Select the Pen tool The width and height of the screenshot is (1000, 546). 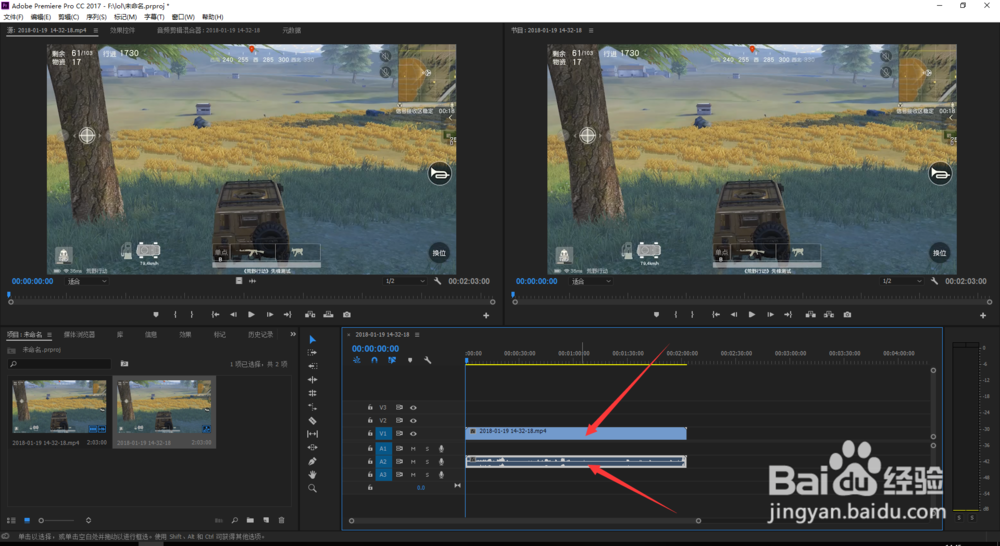tap(312, 461)
